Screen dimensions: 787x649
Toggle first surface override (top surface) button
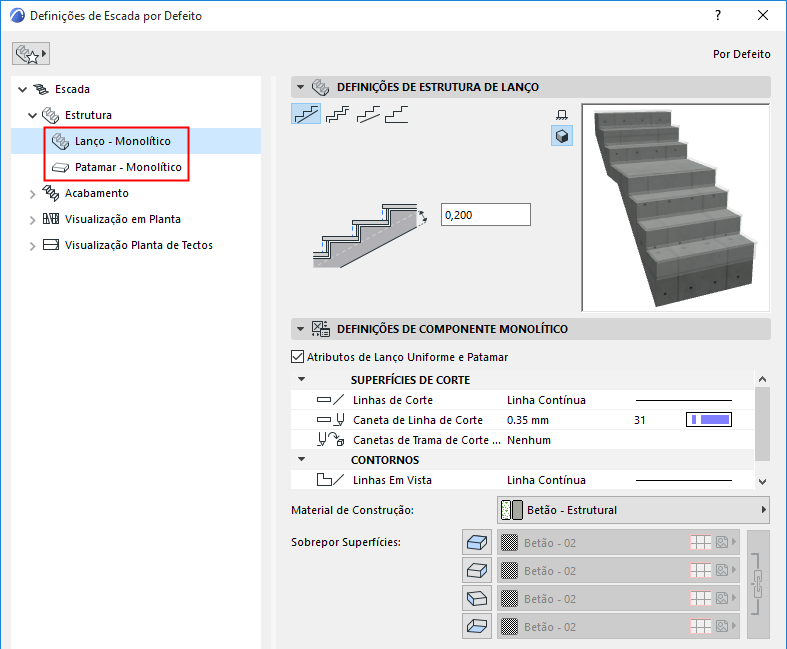[477, 542]
